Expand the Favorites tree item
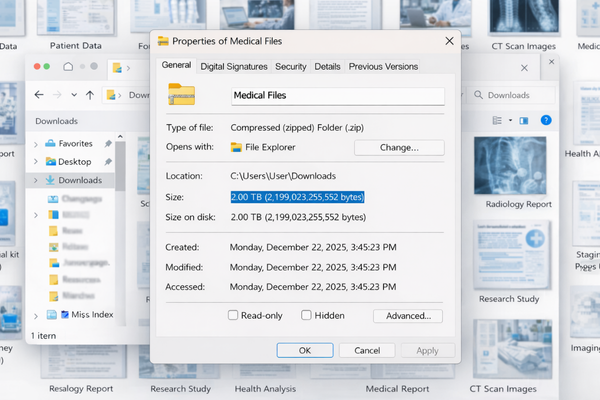The width and height of the screenshot is (600, 400). [37, 143]
